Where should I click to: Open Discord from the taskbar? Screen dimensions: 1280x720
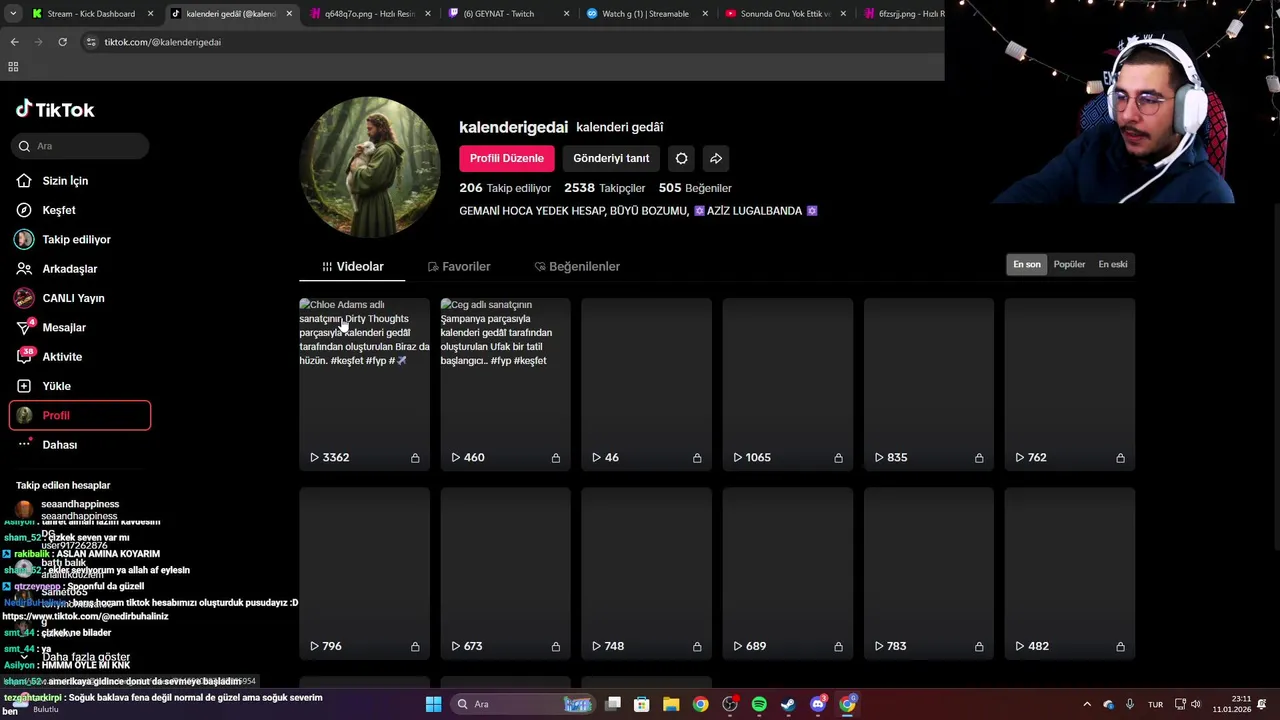(x=818, y=704)
